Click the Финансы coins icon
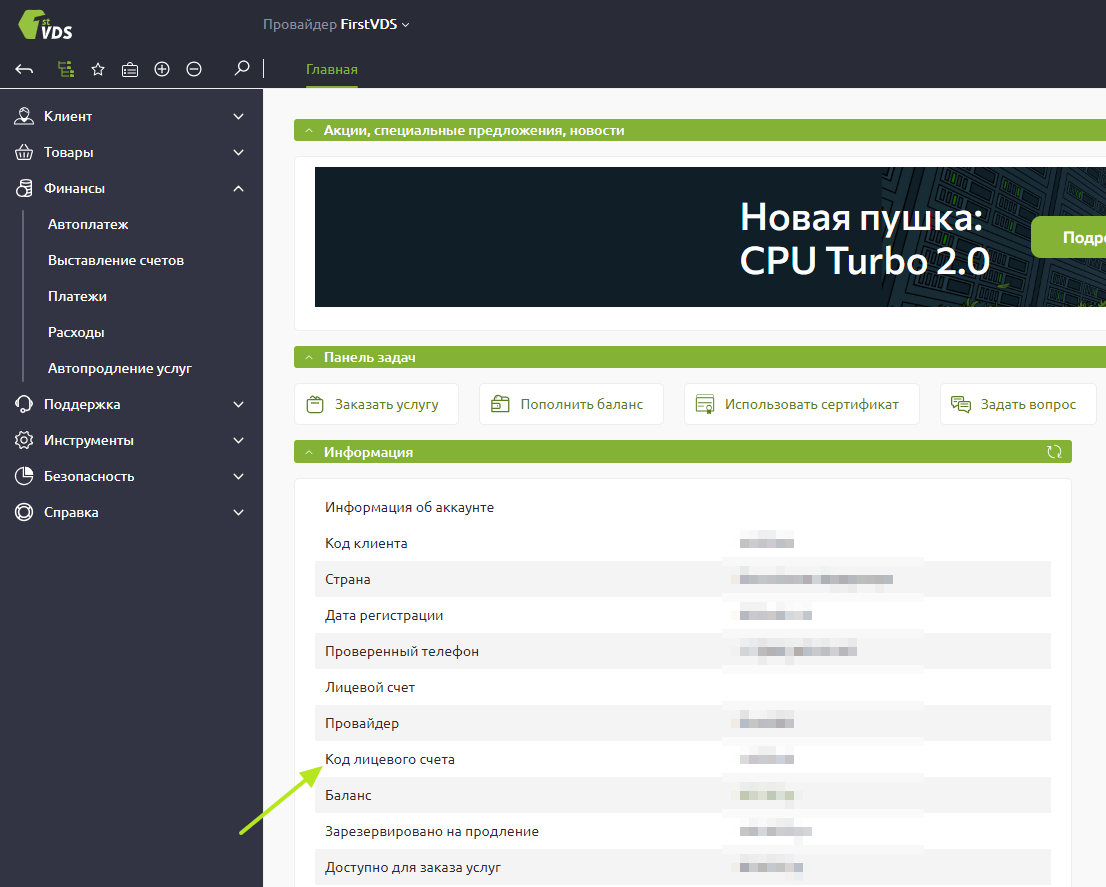Image resolution: width=1106 pixels, height=887 pixels. [24, 188]
